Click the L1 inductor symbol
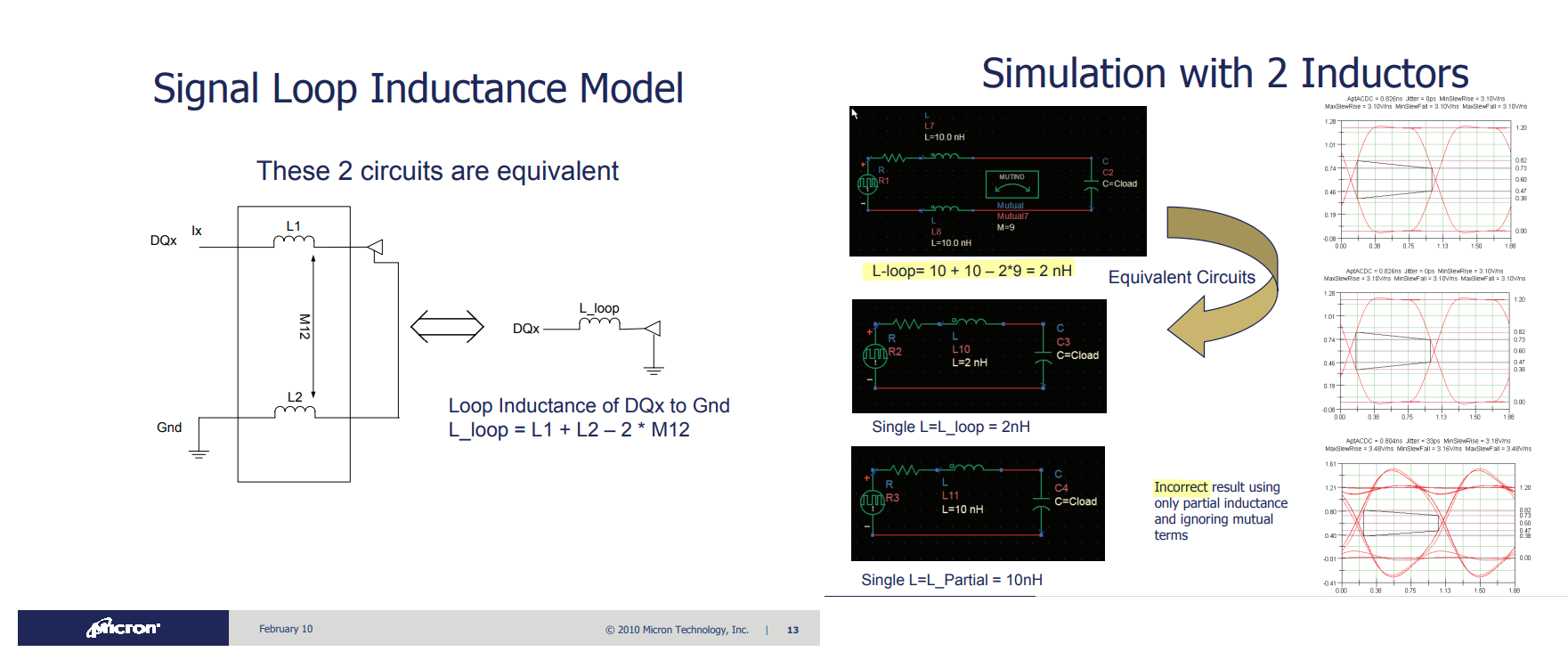This screenshot has width=1568, height=660. click(x=294, y=240)
